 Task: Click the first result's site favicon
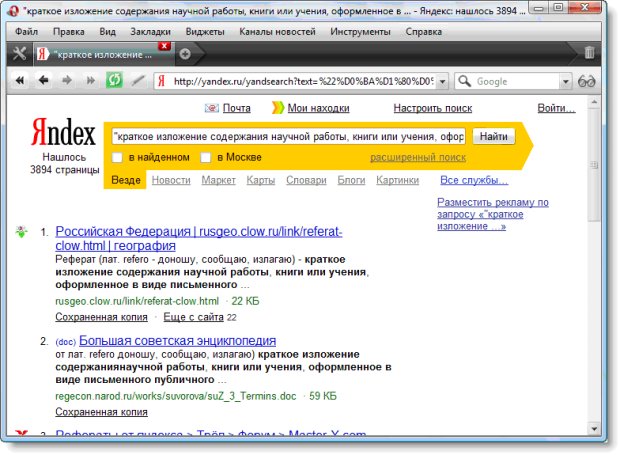click(21, 232)
